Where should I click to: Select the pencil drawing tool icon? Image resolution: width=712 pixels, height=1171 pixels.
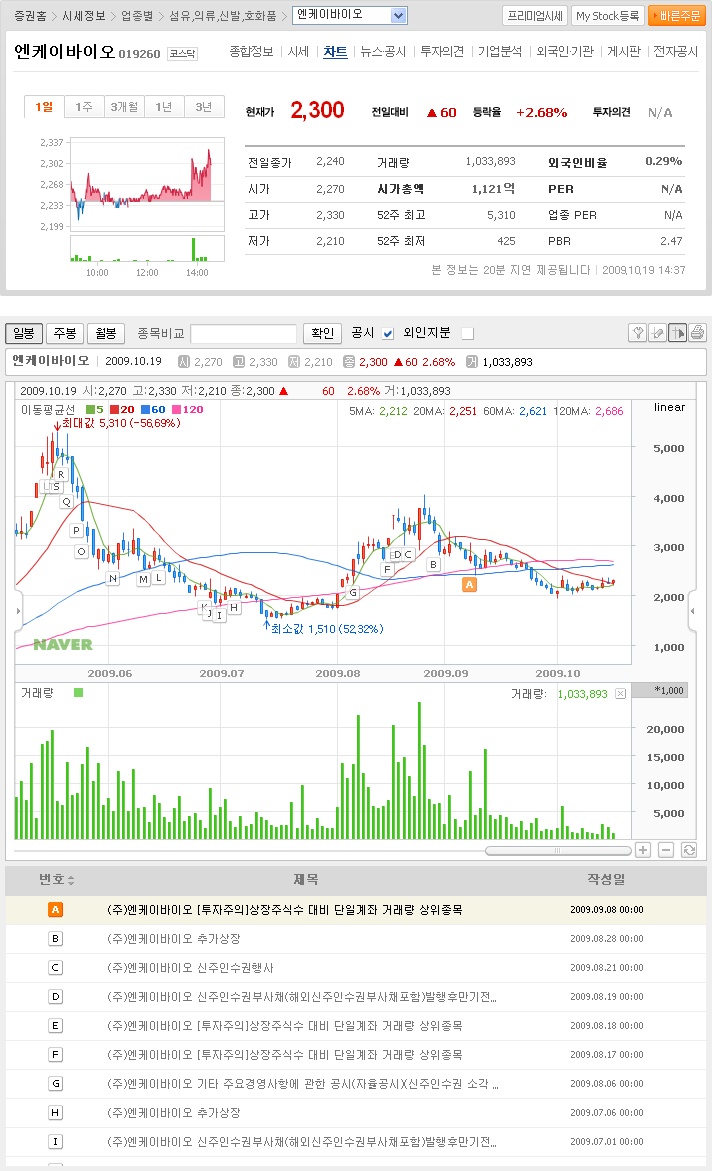tap(657, 333)
